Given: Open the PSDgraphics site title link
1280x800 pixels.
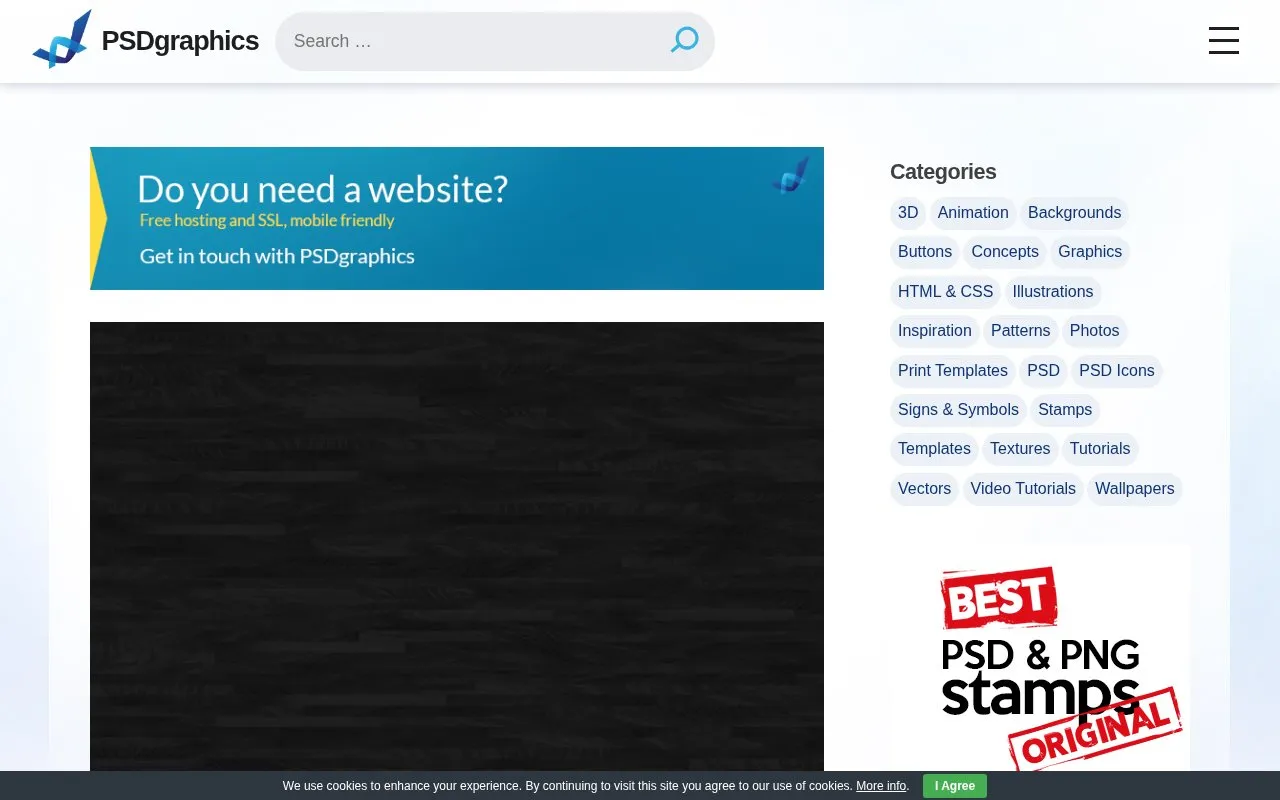Looking at the screenshot, I should [180, 41].
